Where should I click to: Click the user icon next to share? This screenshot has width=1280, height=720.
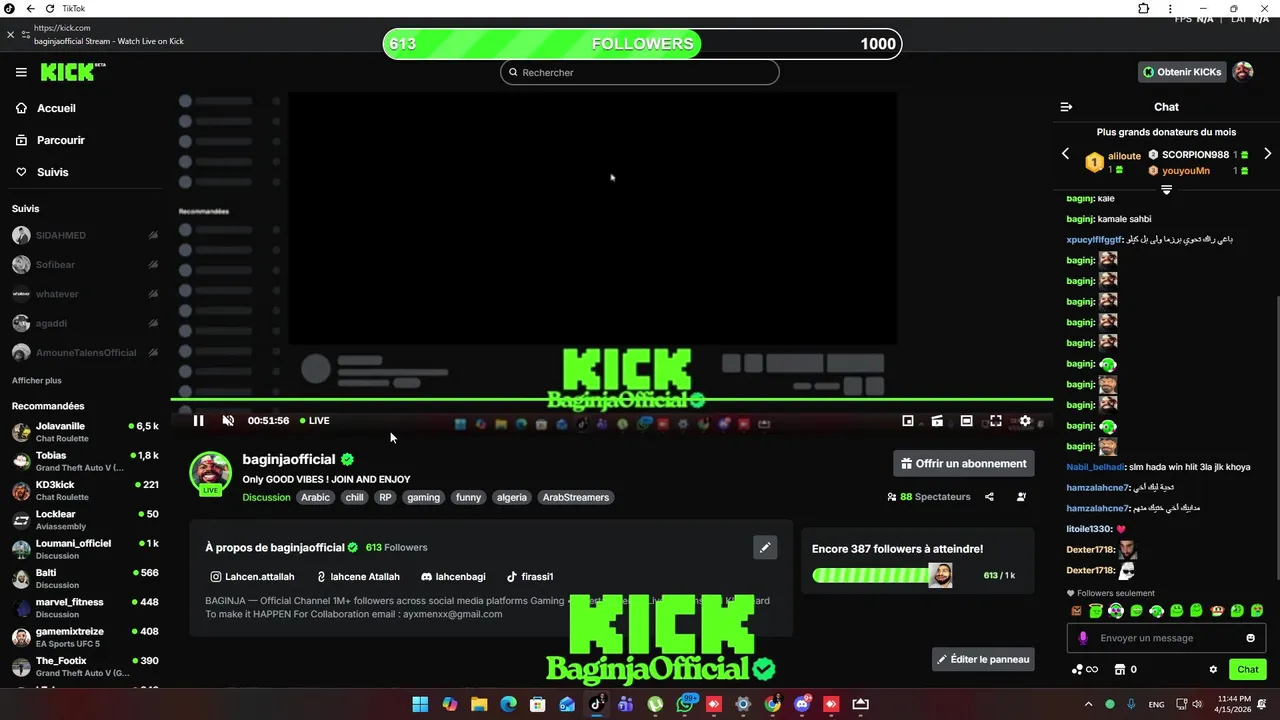tap(1021, 497)
